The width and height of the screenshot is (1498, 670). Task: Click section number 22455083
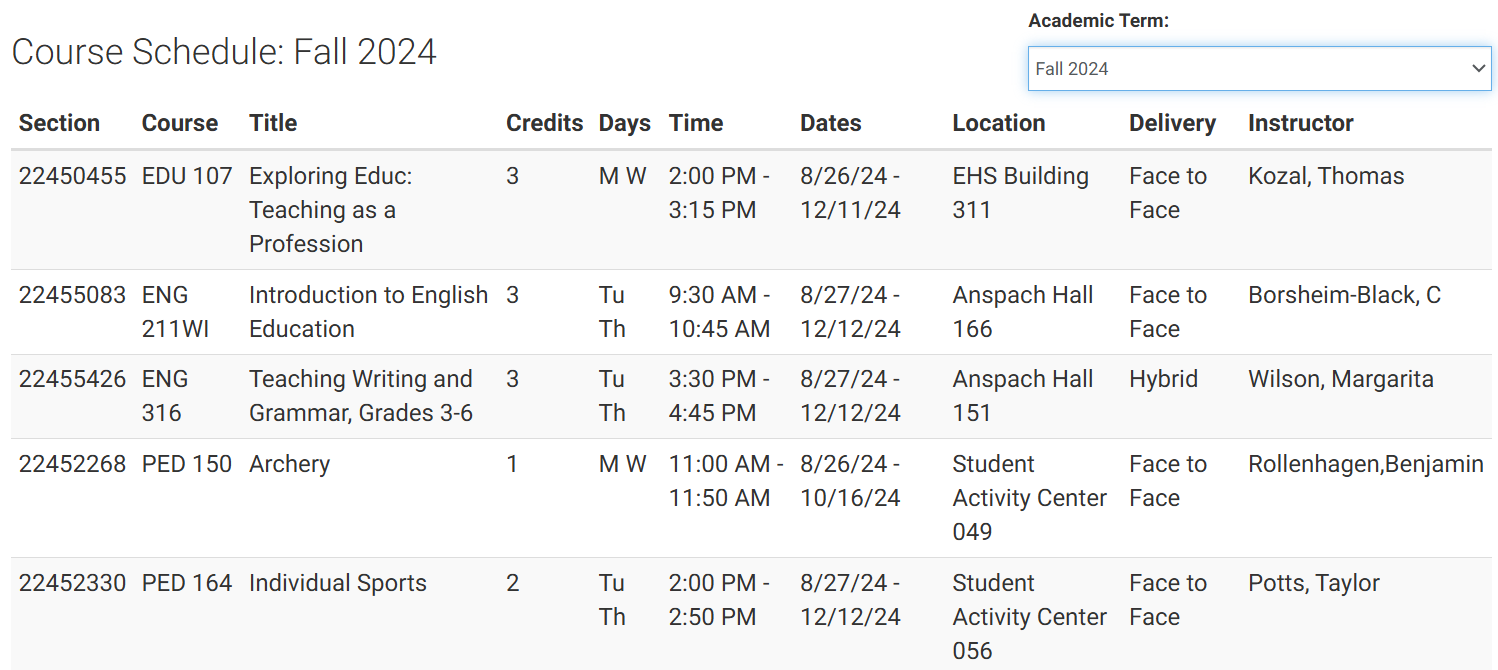coord(72,295)
